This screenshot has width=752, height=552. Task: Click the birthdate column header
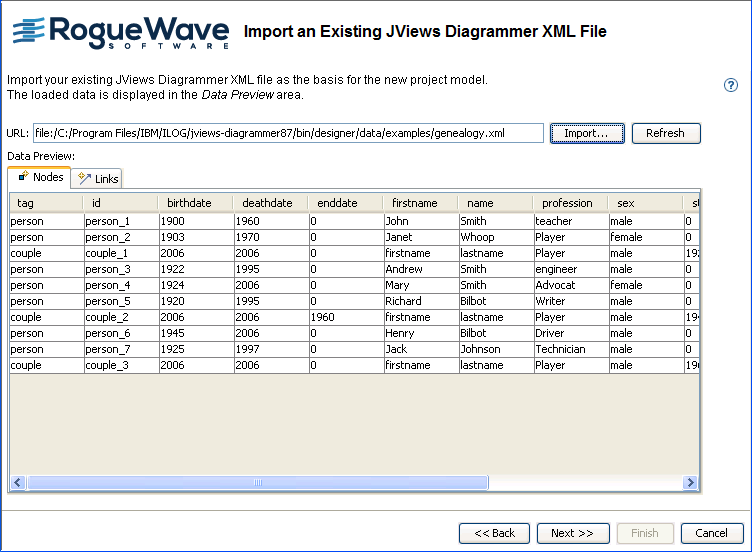pyautogui.click(x=189, y=203)
